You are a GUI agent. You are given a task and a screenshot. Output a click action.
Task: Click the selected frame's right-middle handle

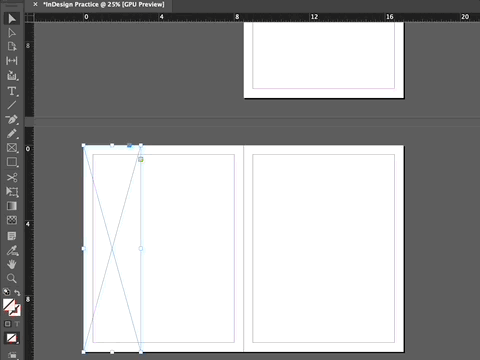(141, 248)
